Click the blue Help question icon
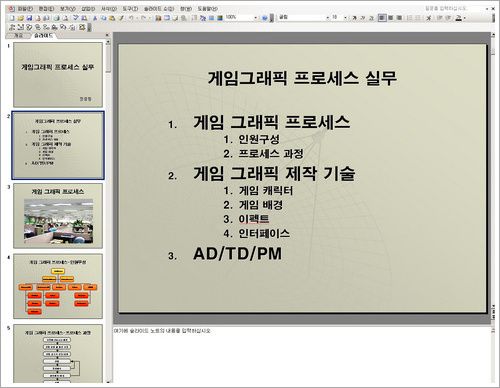Screen dimensions: 500x388 click(265, 18)
